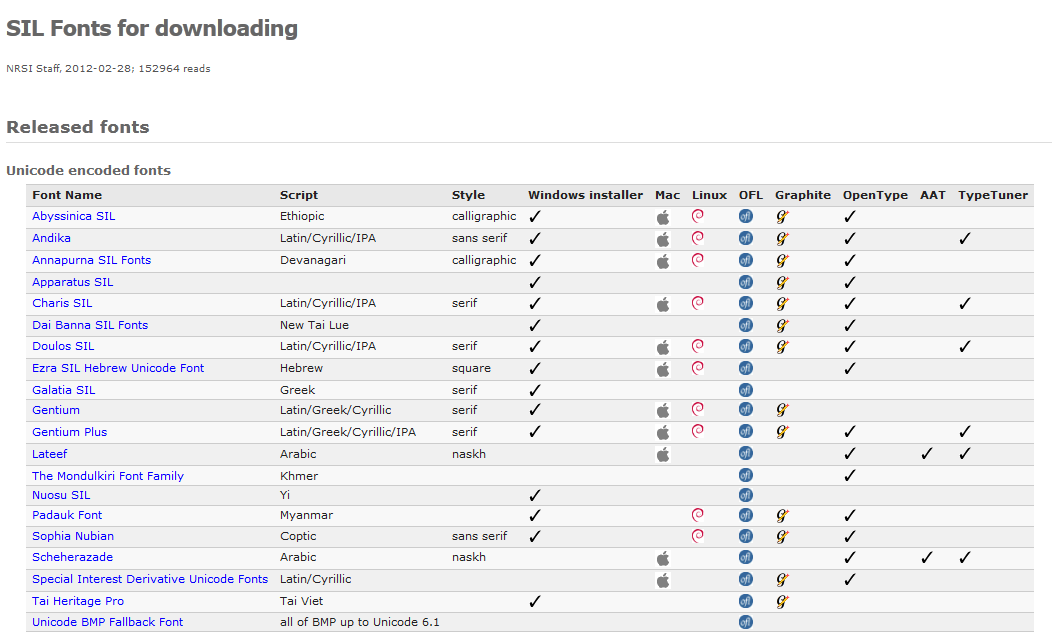Click the TypeTuner checkmark for Doulos SIL
The width and height of the screenshot is (1052, 641).
point(964,347)
